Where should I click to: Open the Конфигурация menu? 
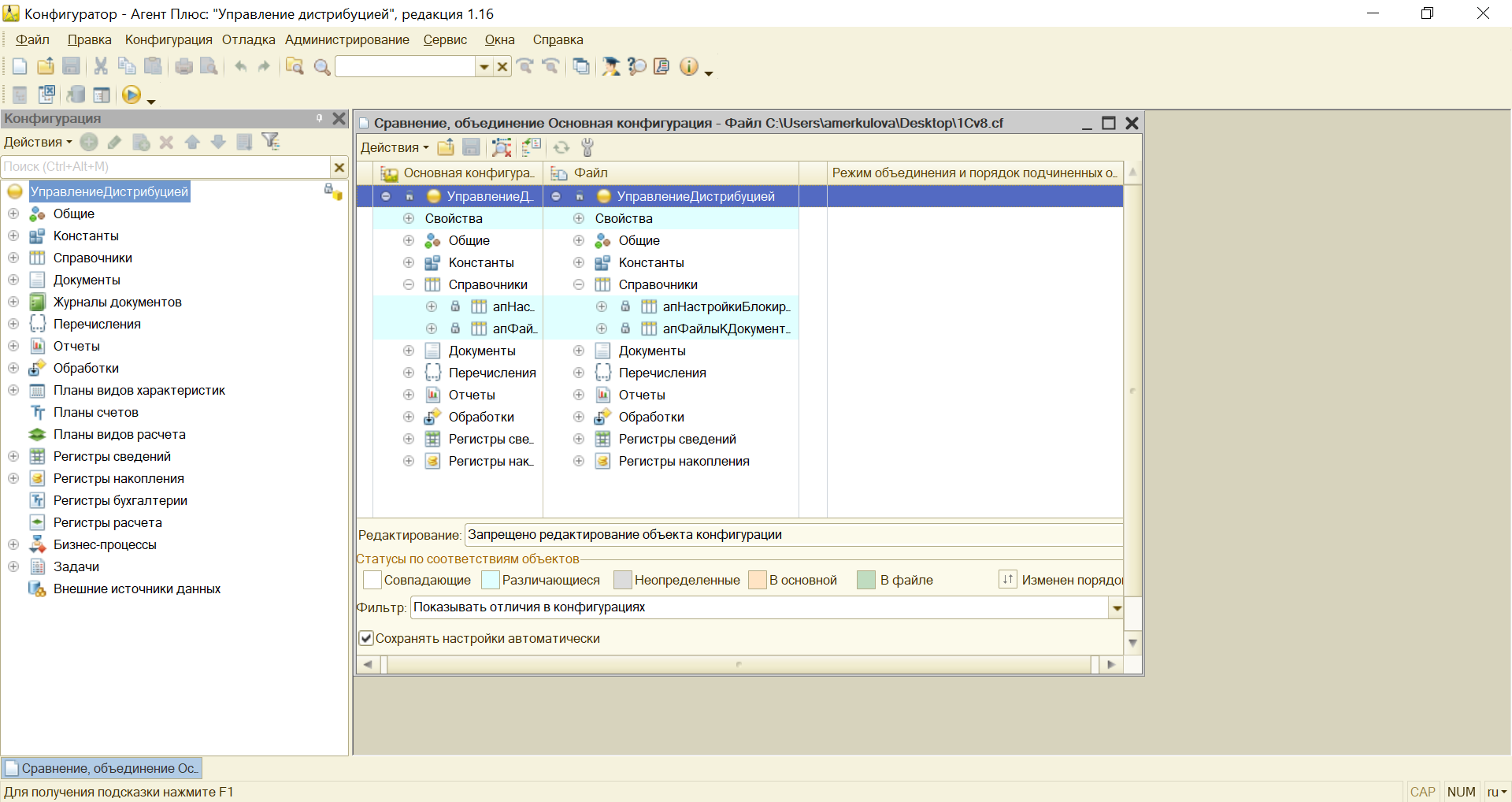pyautogui.click(x=169, y=39)
